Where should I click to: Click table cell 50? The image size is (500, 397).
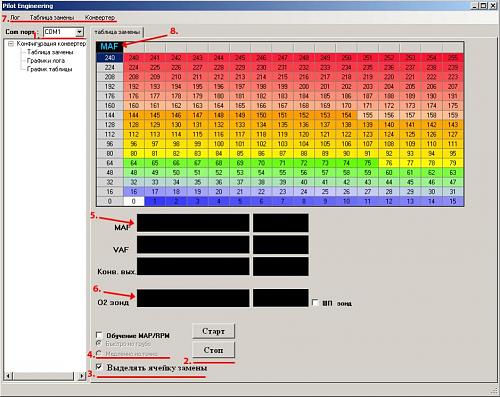[x=176, y=173]
